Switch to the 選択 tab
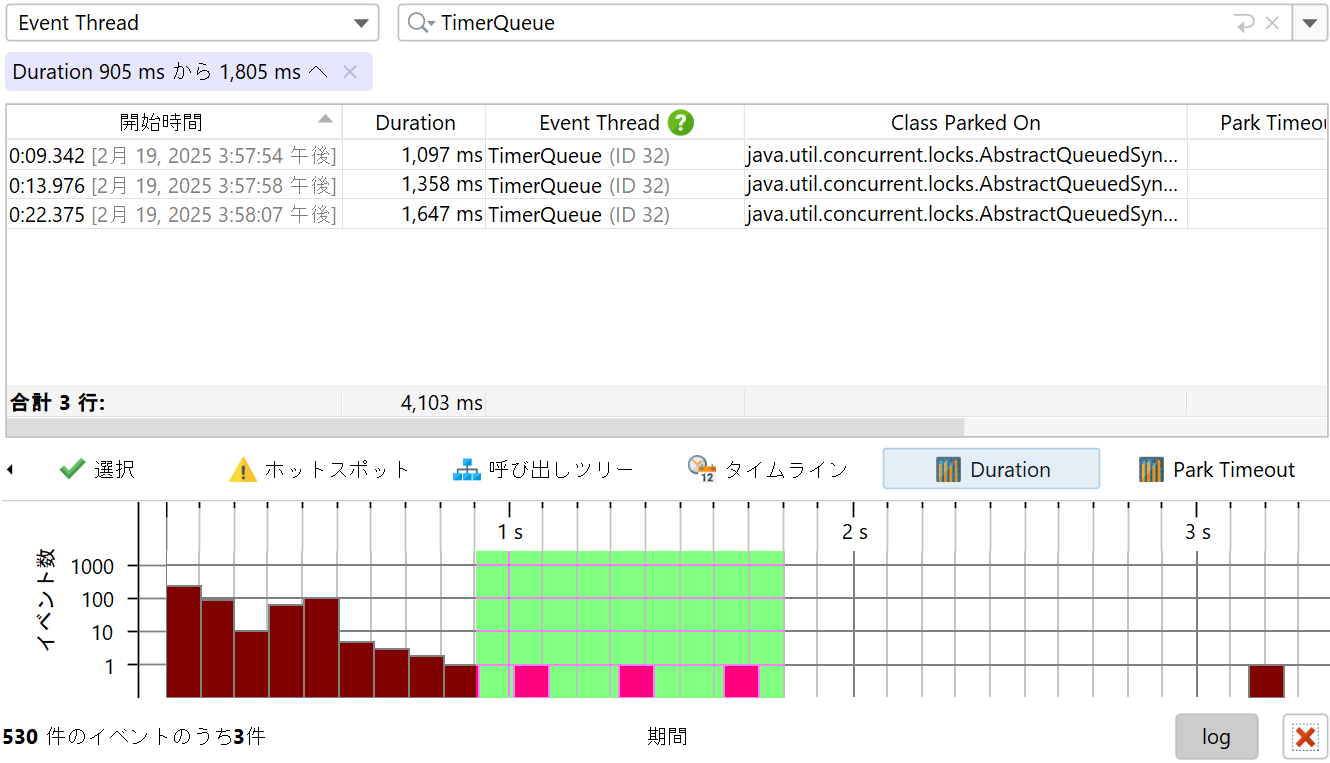1330x763 pixels. [97, 469]
